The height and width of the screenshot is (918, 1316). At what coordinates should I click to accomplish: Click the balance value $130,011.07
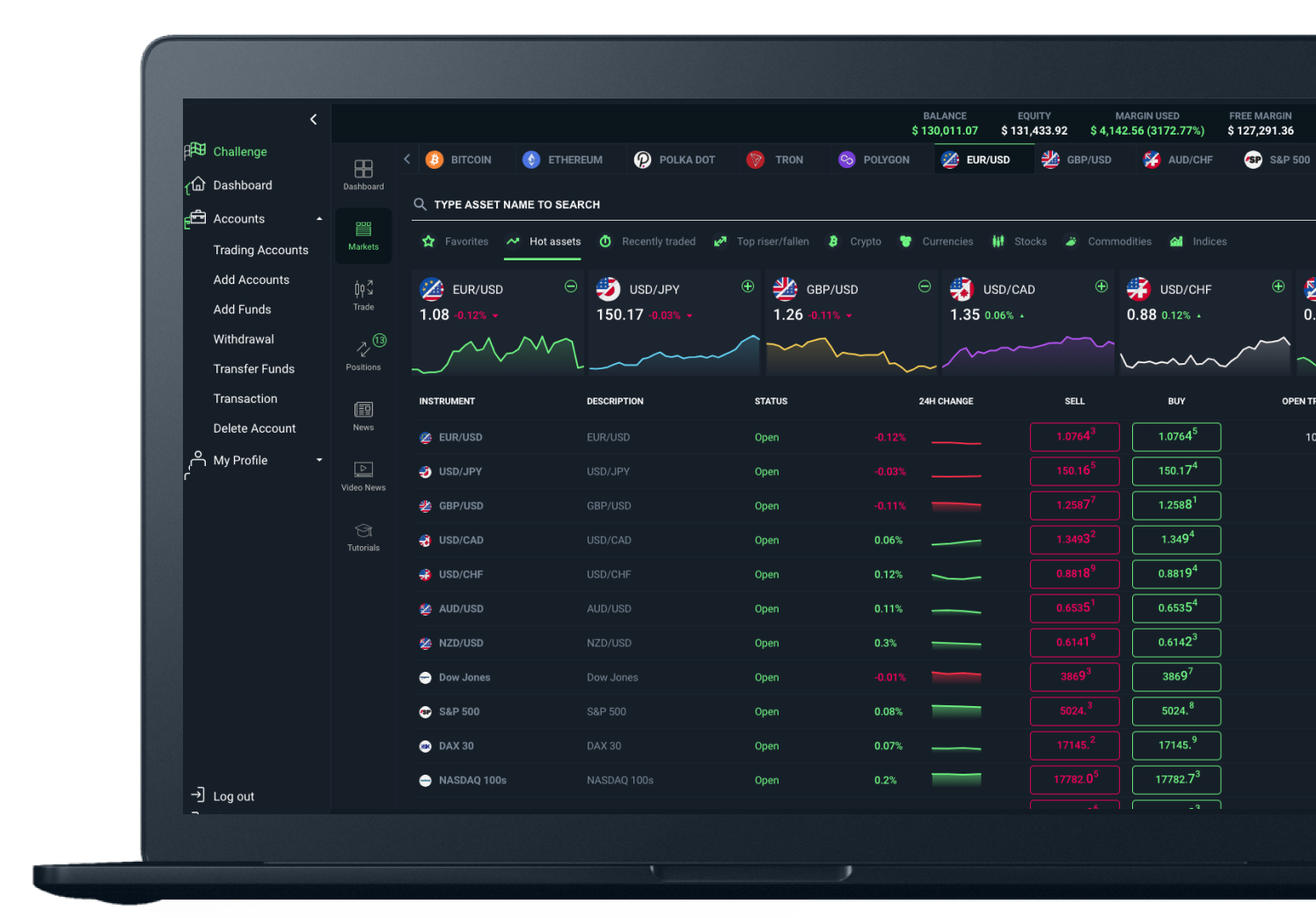[945, 130]
